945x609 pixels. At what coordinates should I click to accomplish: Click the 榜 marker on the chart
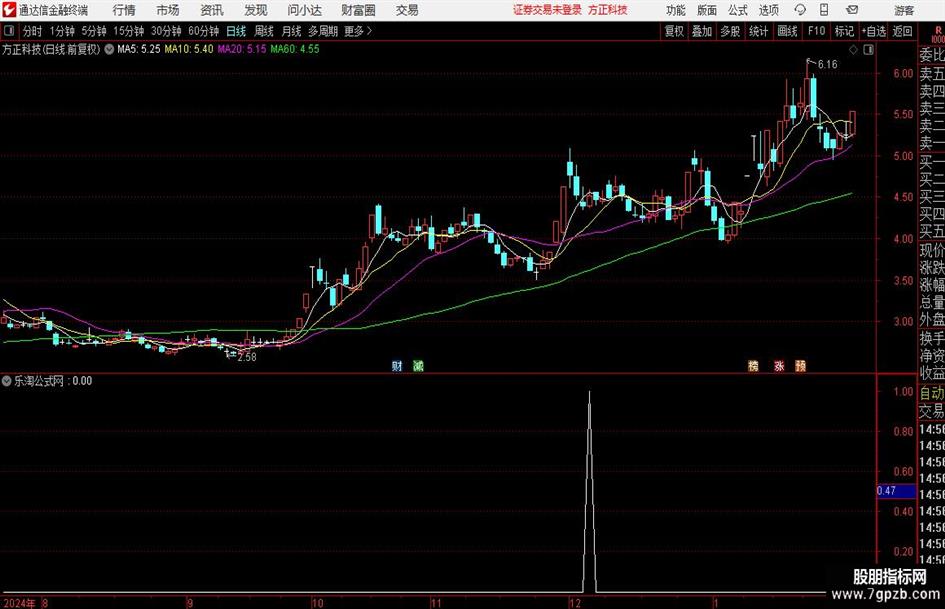point(753,366)
